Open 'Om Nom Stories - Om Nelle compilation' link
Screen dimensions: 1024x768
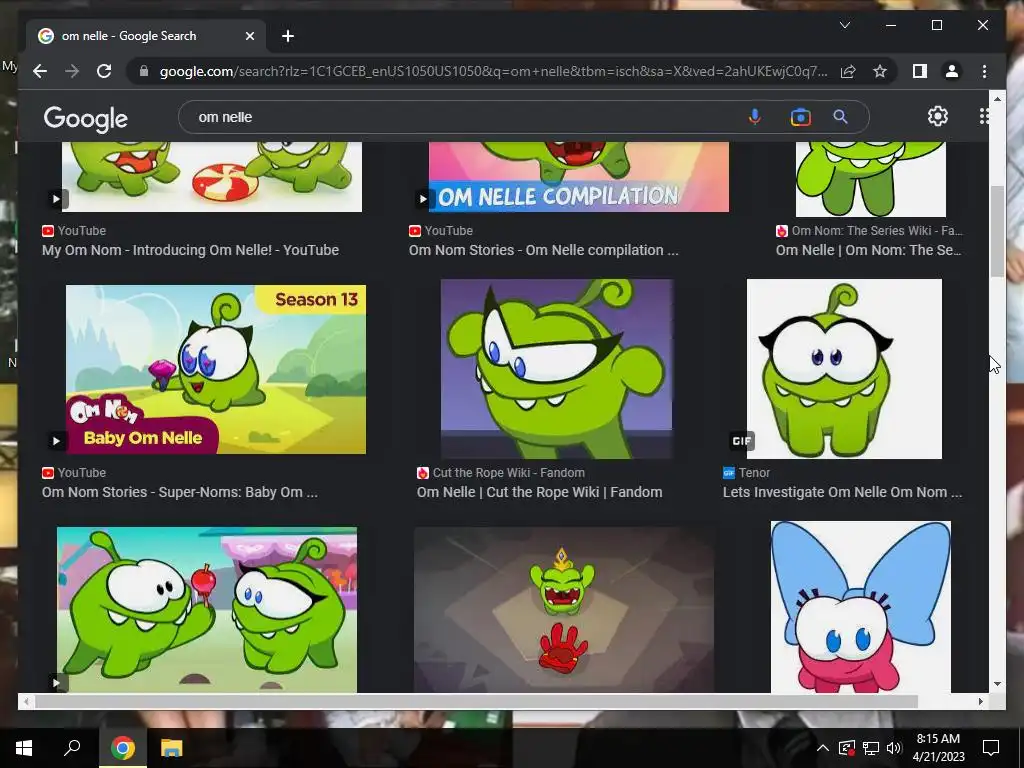pos(543,250)
